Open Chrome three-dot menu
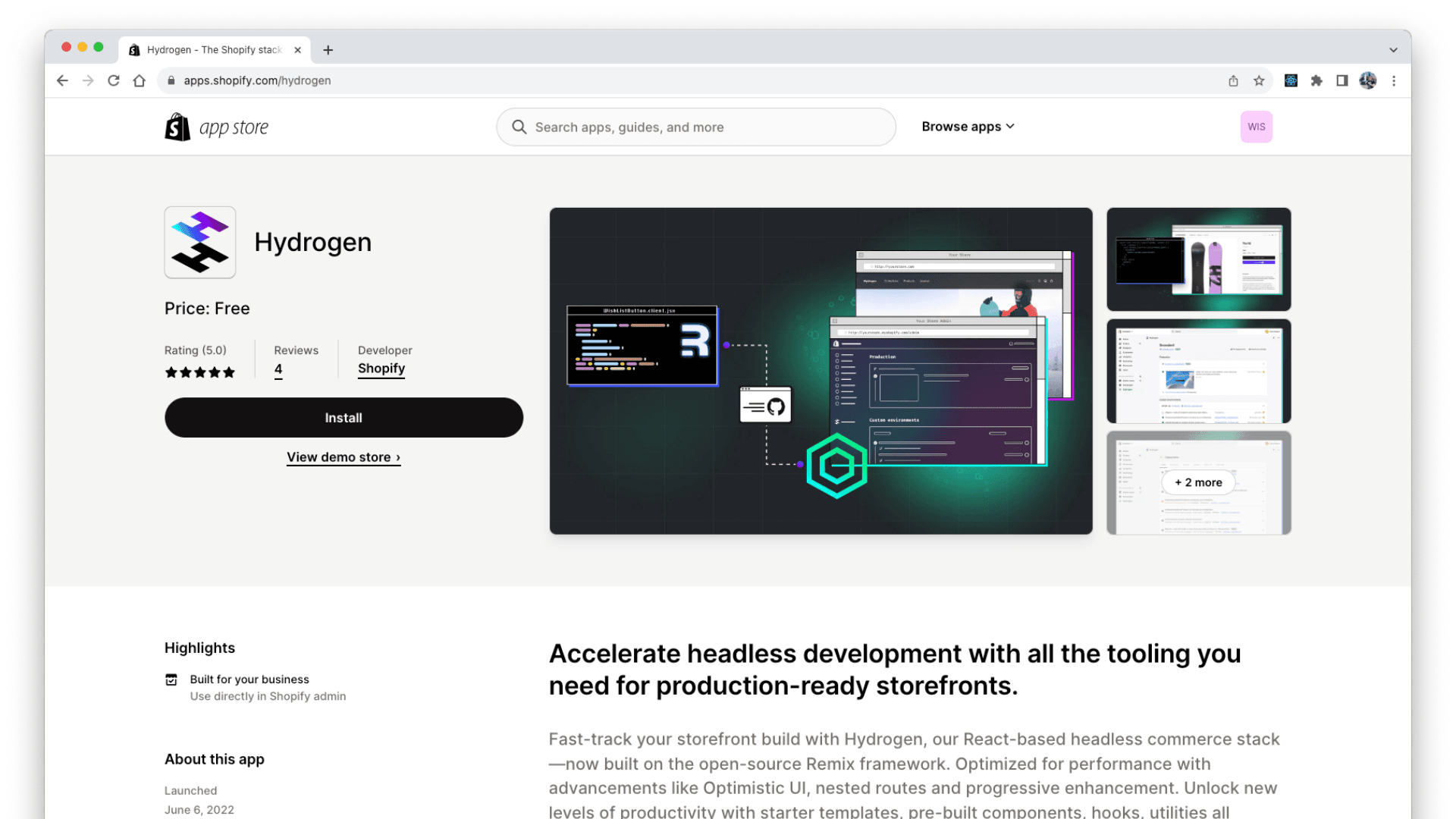The height and width of the screenshot is (819, 1456). pos(1394,80)
